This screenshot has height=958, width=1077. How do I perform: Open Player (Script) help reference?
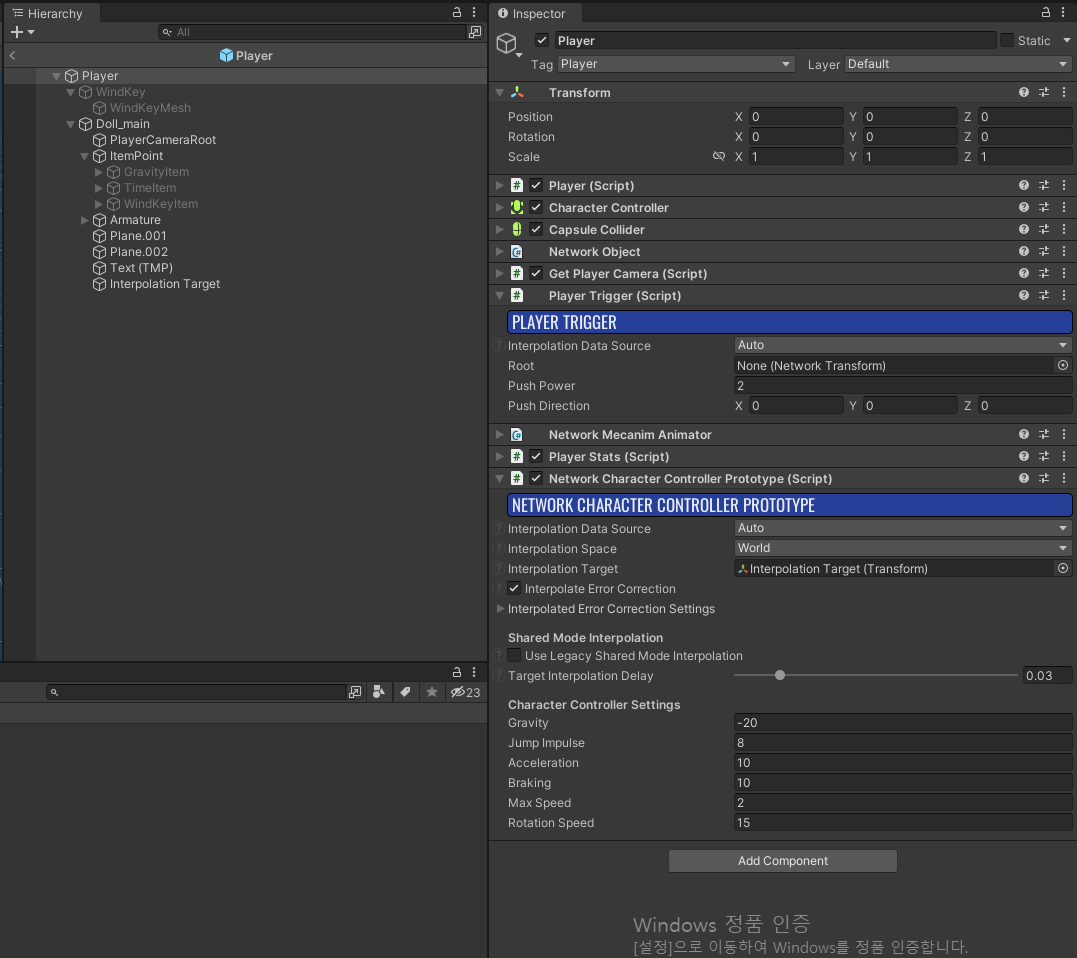pos(1023,185)
